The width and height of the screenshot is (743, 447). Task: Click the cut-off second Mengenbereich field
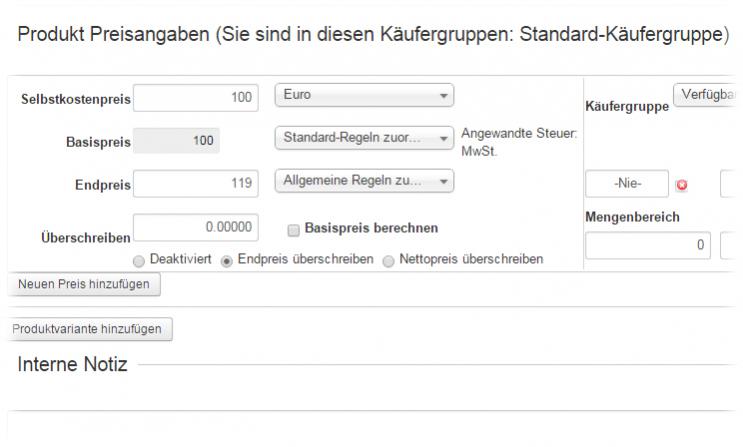pos(730,245)
